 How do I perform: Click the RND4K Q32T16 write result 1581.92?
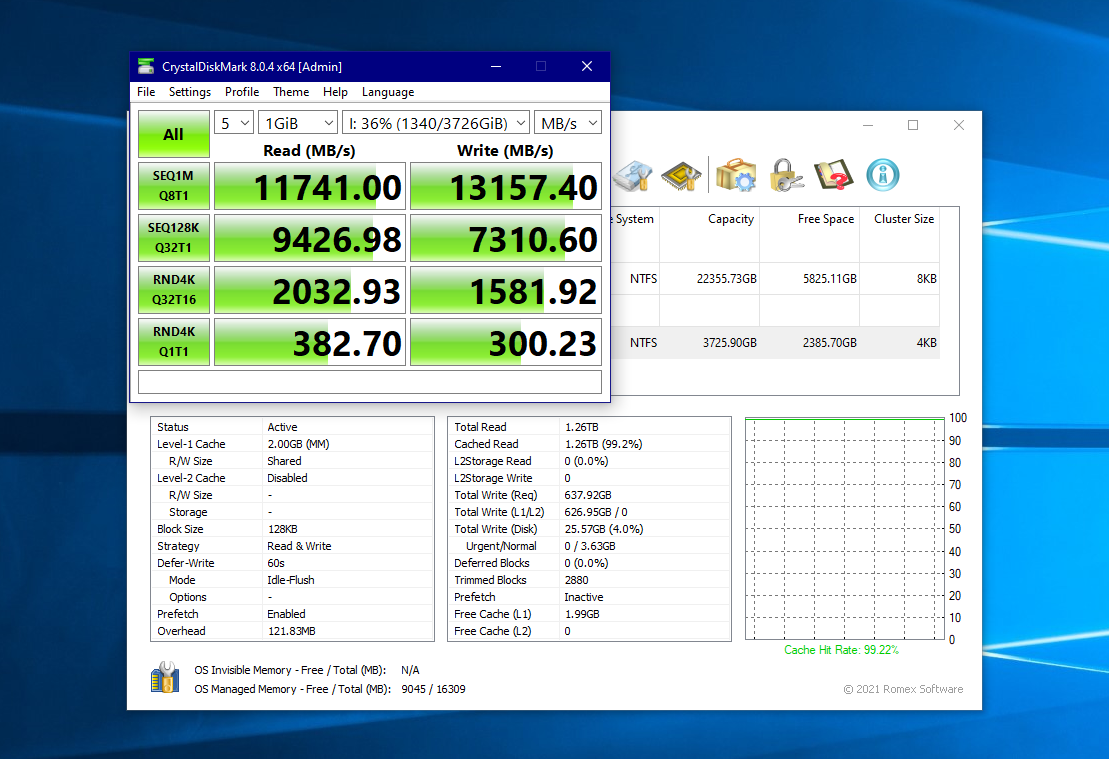click(506, 290)
